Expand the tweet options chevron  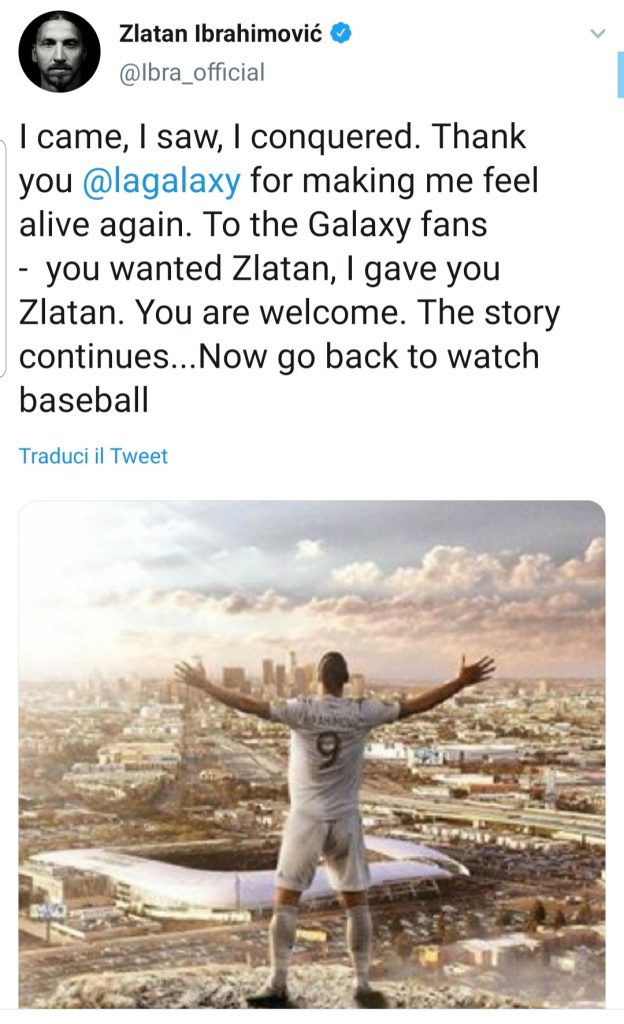point(597,33)
